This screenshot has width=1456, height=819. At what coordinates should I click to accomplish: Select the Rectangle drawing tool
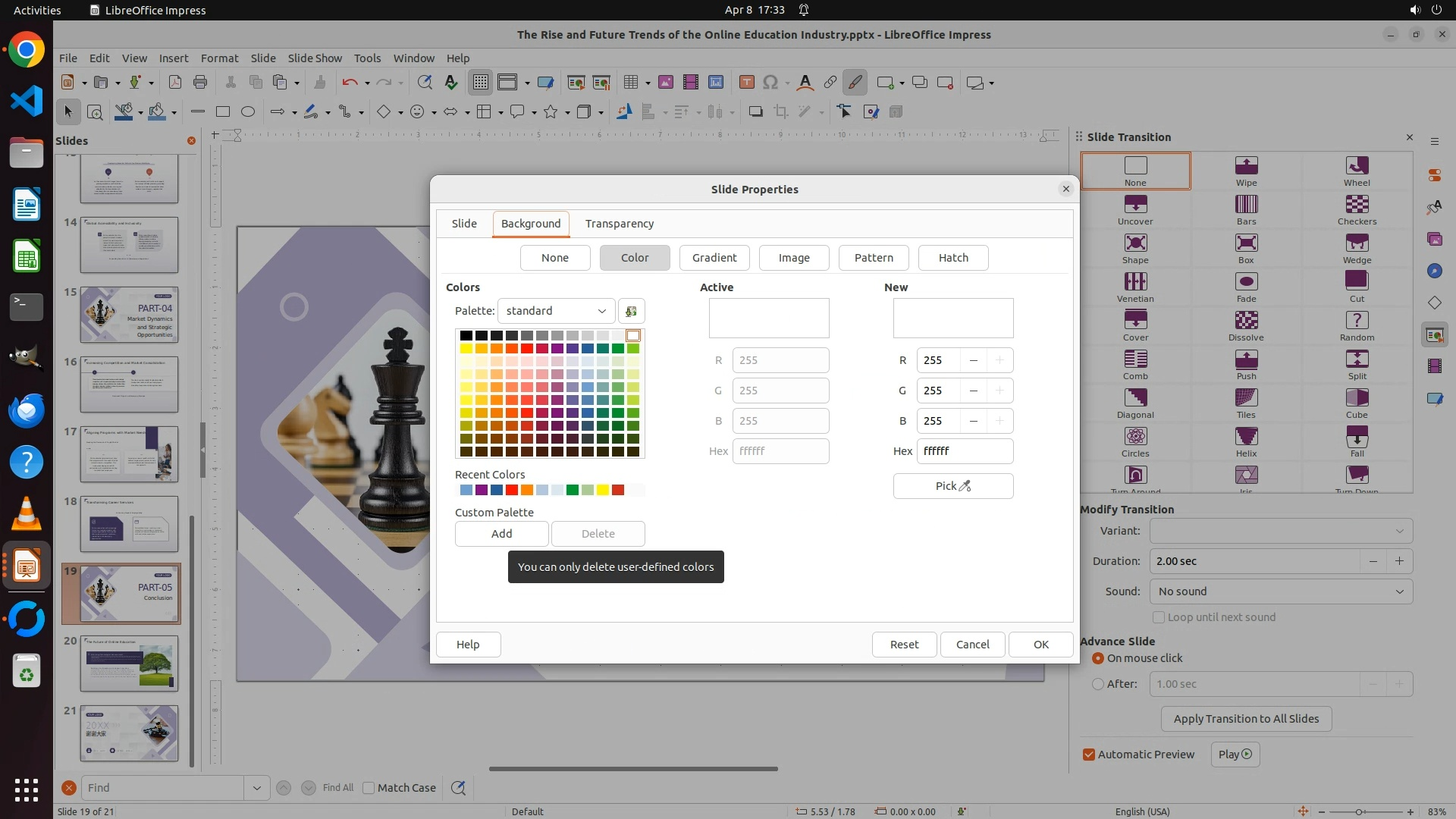pyautogui.click(x=223, y=112)
